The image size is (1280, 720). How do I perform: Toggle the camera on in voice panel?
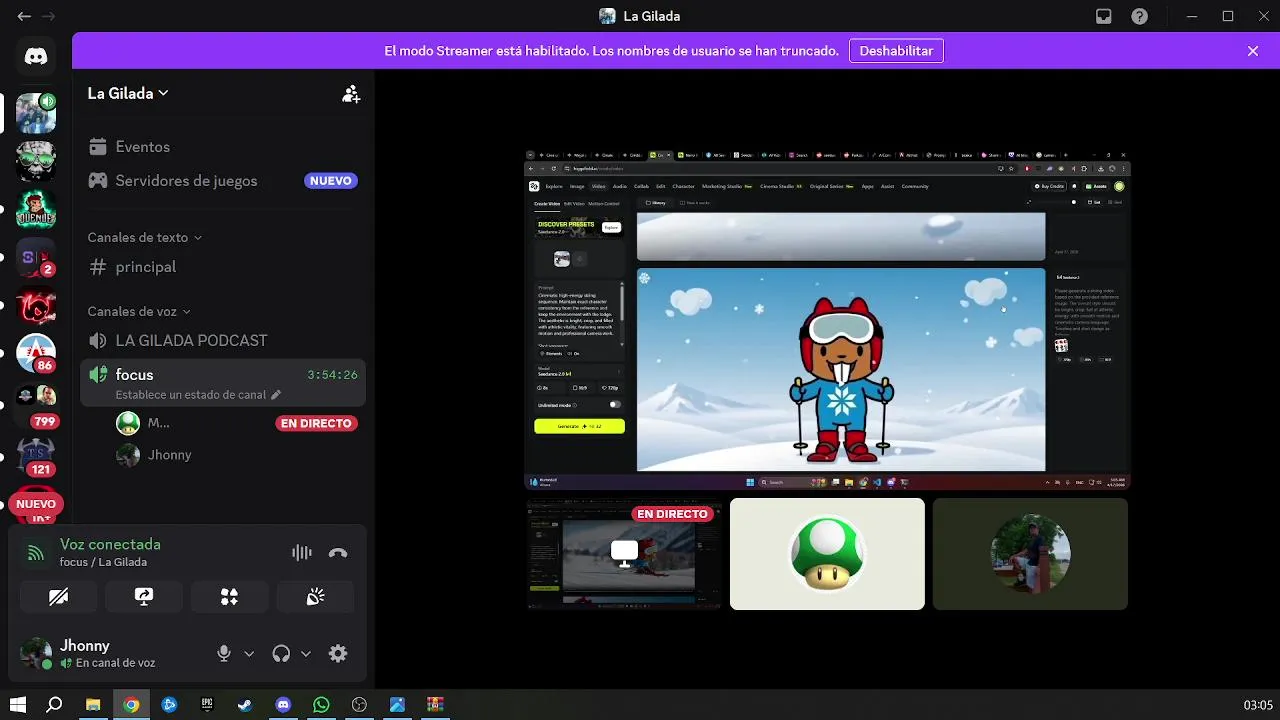[59, 597]
